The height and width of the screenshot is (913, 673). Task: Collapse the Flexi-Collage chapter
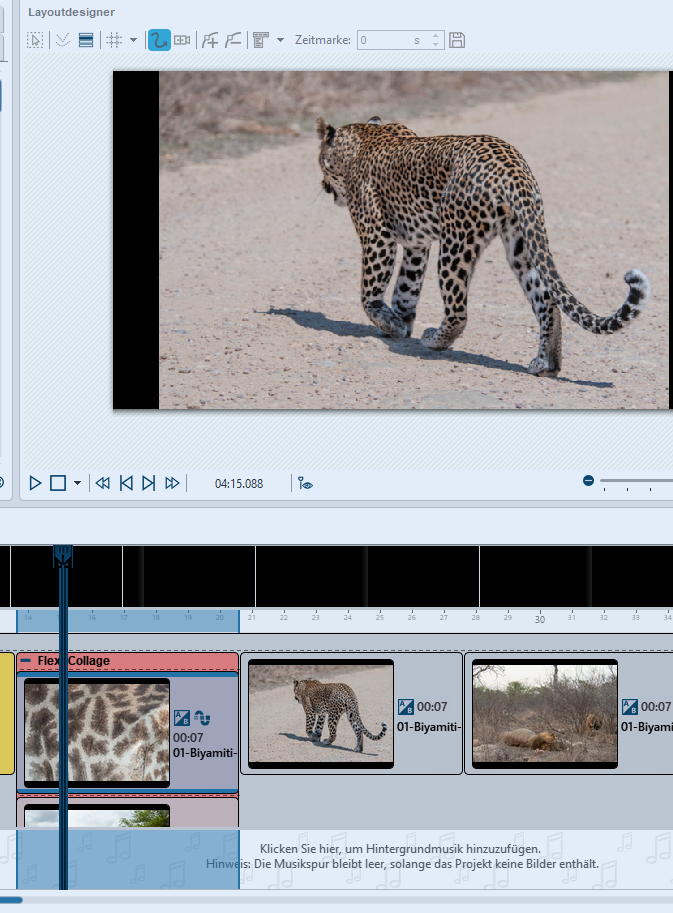[x=26, y=661]
